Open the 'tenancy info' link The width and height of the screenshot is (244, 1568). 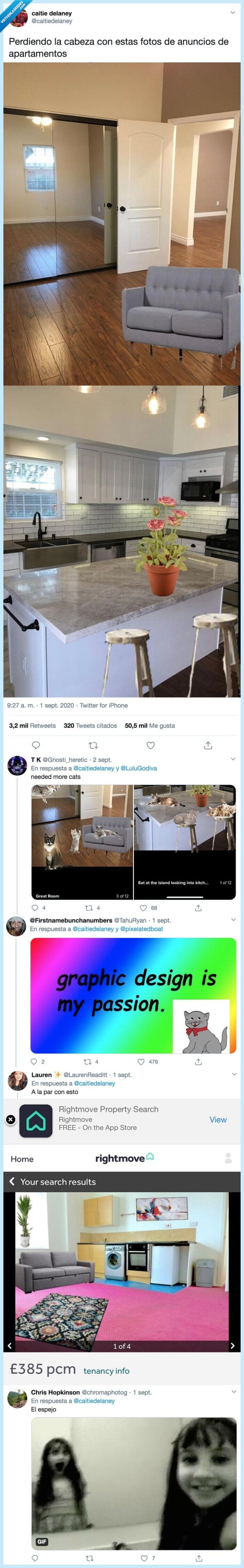click(106, 1371)
